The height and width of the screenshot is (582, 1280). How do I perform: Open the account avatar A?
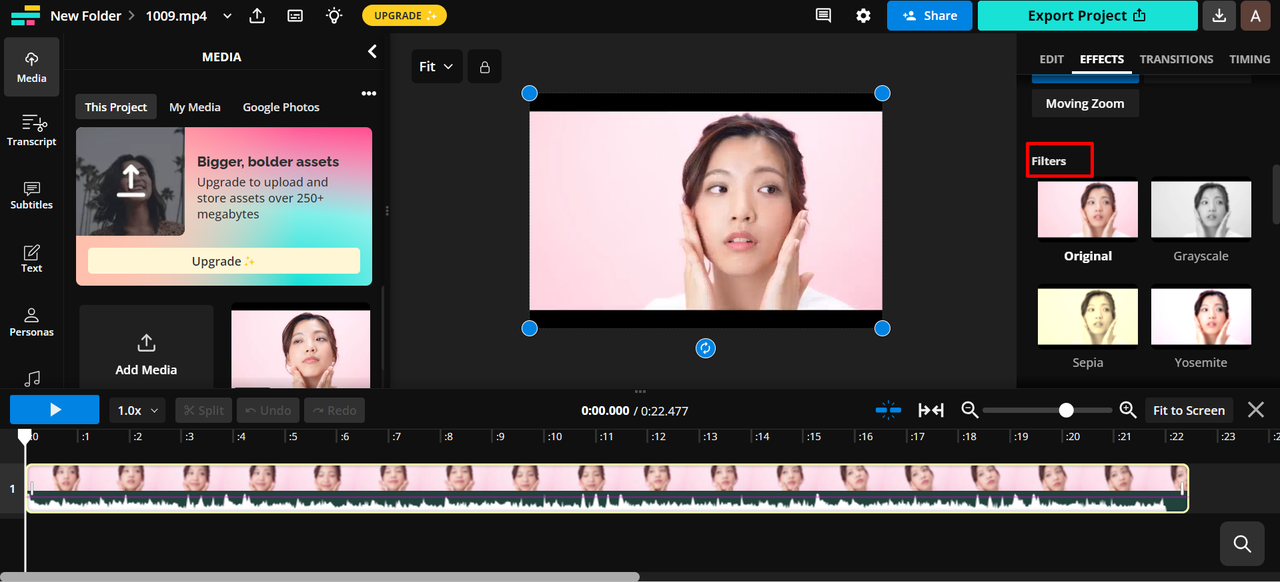[1256, 16]
